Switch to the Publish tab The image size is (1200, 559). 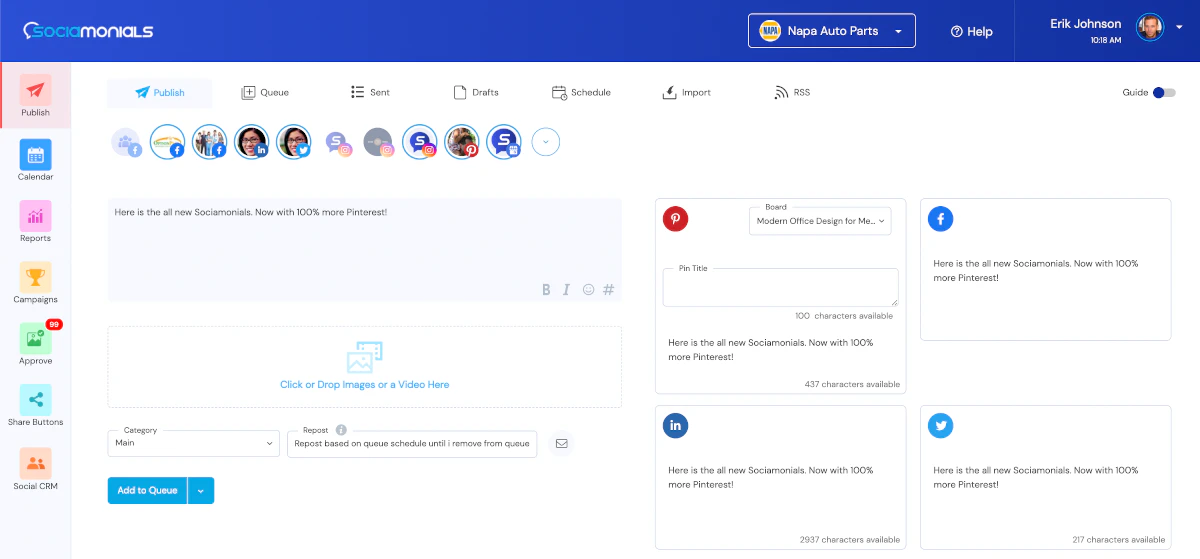(160, 93)
